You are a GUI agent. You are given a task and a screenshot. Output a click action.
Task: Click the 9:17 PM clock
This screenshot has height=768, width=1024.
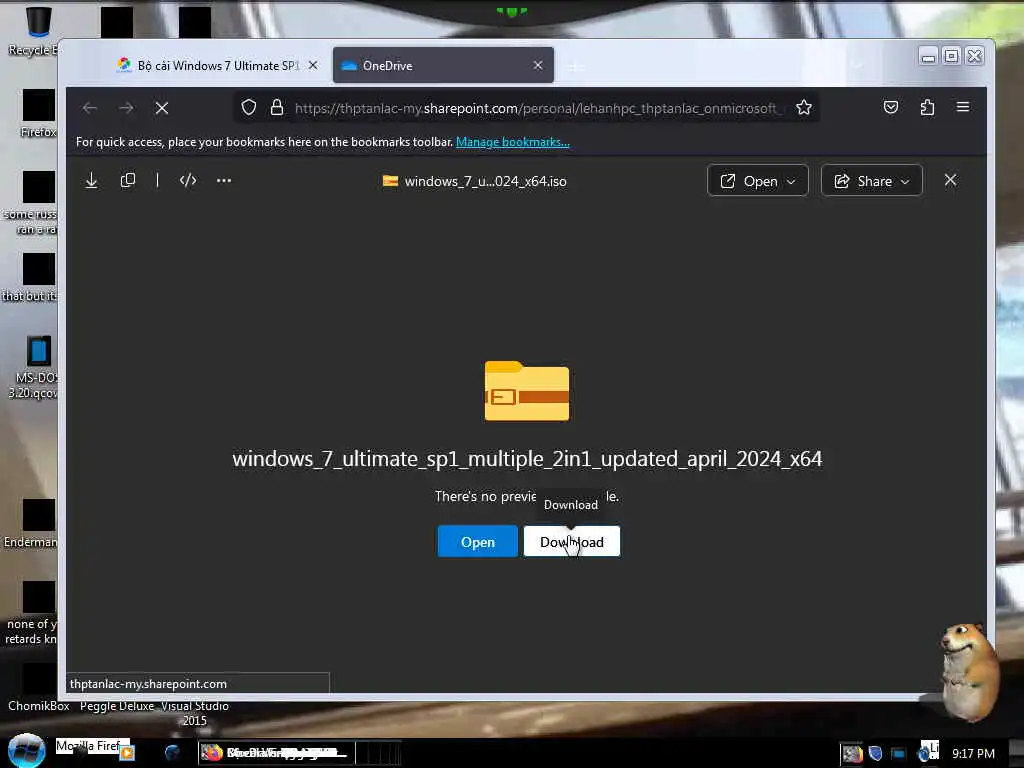point(973,754)
